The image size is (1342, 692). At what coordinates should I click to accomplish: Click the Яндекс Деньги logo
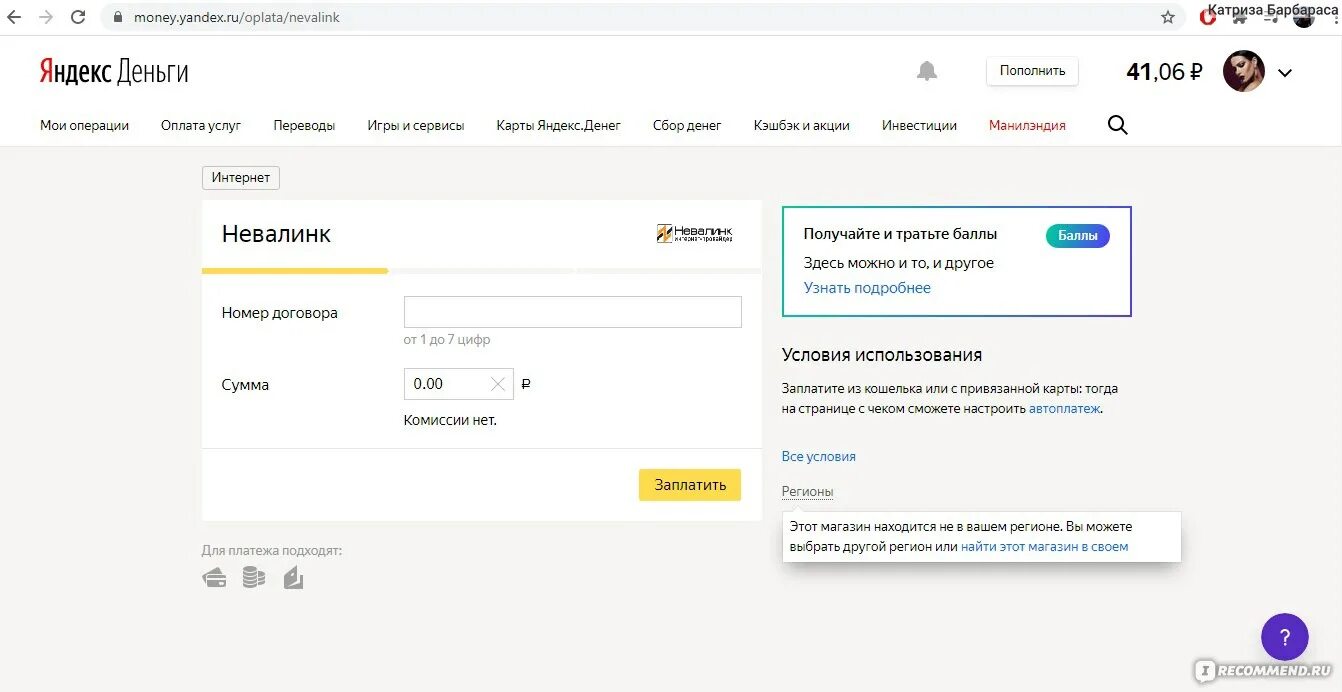point(114,71)
